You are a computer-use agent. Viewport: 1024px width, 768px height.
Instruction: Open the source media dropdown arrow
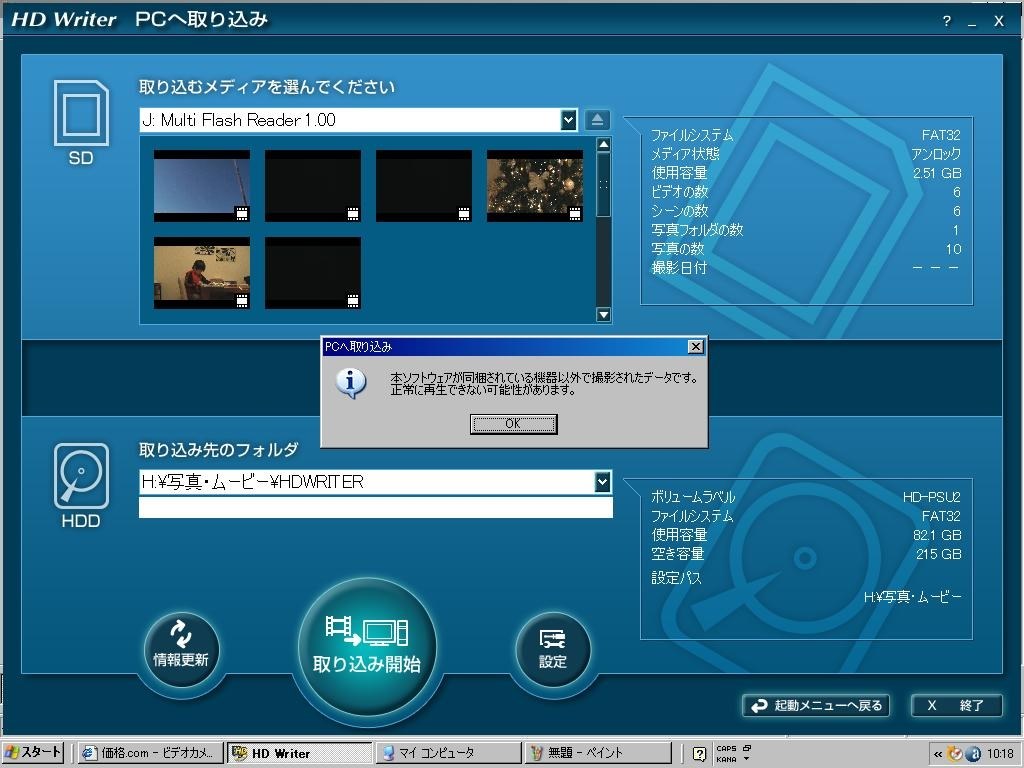point(568,120)
